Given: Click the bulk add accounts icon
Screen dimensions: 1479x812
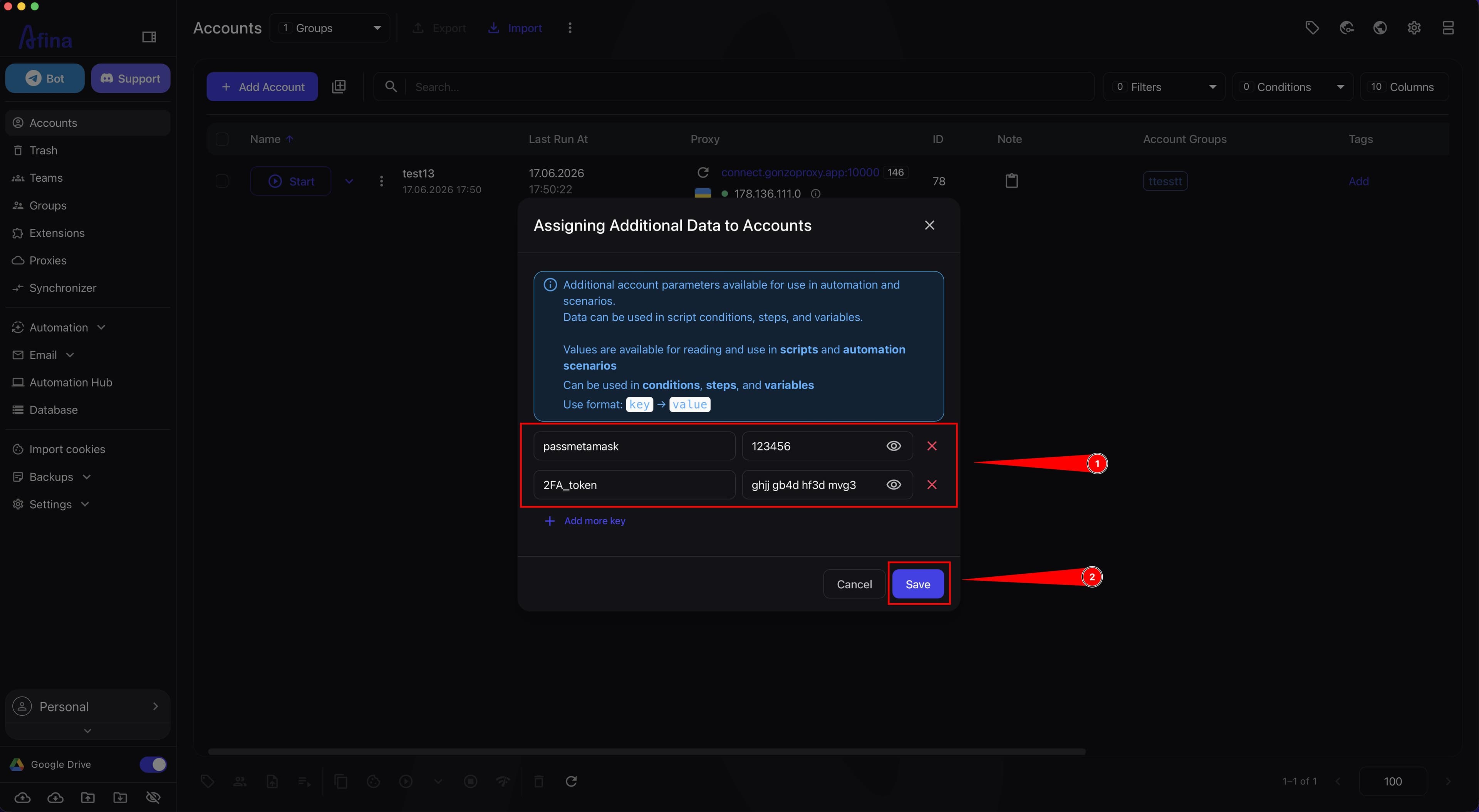Looking at the screenshot, I should (x=339, y=87).
